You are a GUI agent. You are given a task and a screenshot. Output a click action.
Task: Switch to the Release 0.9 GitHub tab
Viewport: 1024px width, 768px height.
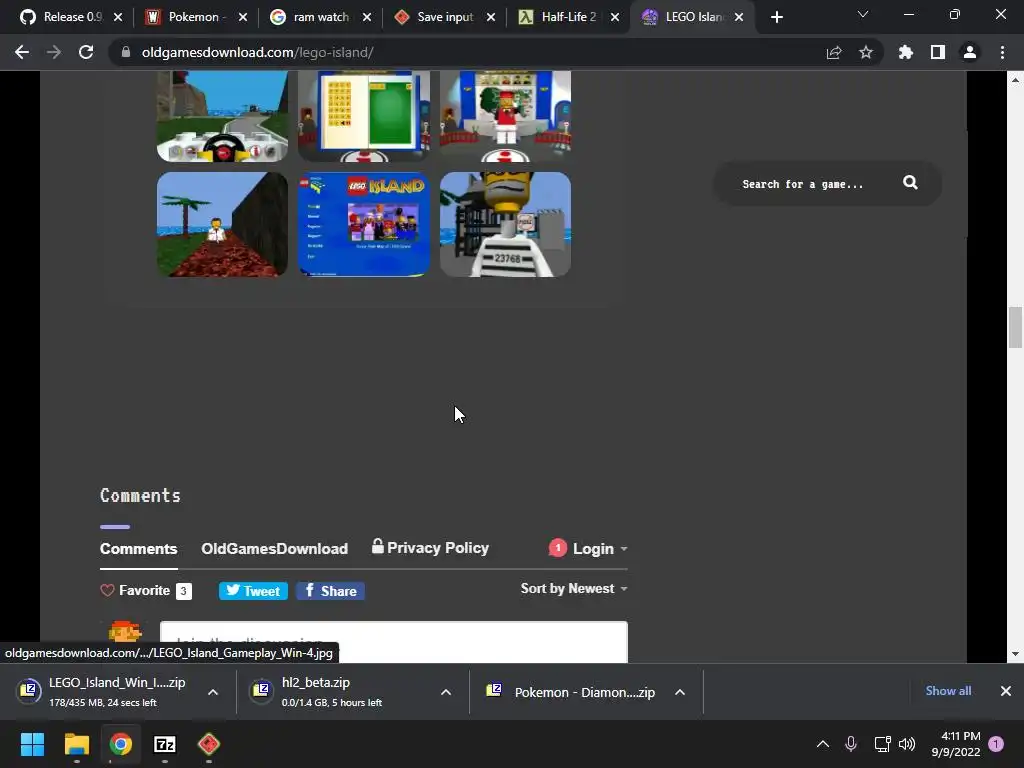[60, 17]
